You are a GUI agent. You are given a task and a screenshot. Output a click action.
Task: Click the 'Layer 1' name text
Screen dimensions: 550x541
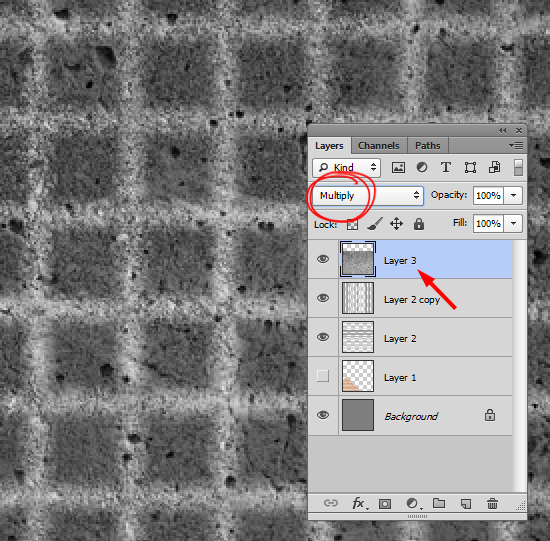[x=400, y=378]
